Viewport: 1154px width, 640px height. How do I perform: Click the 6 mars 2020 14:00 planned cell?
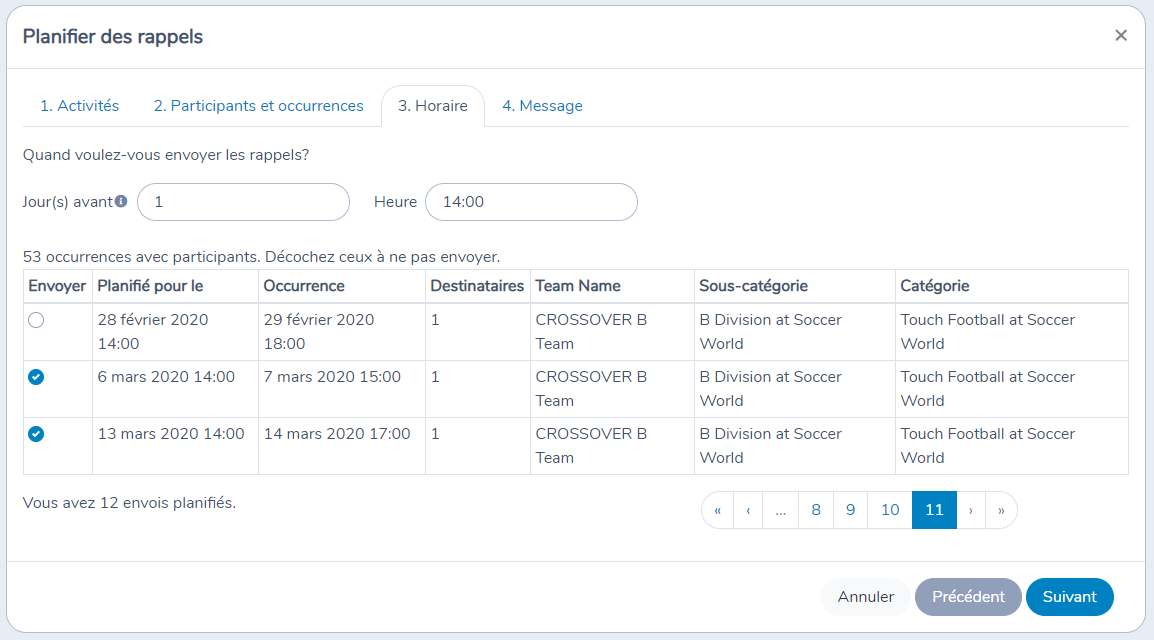175,389
